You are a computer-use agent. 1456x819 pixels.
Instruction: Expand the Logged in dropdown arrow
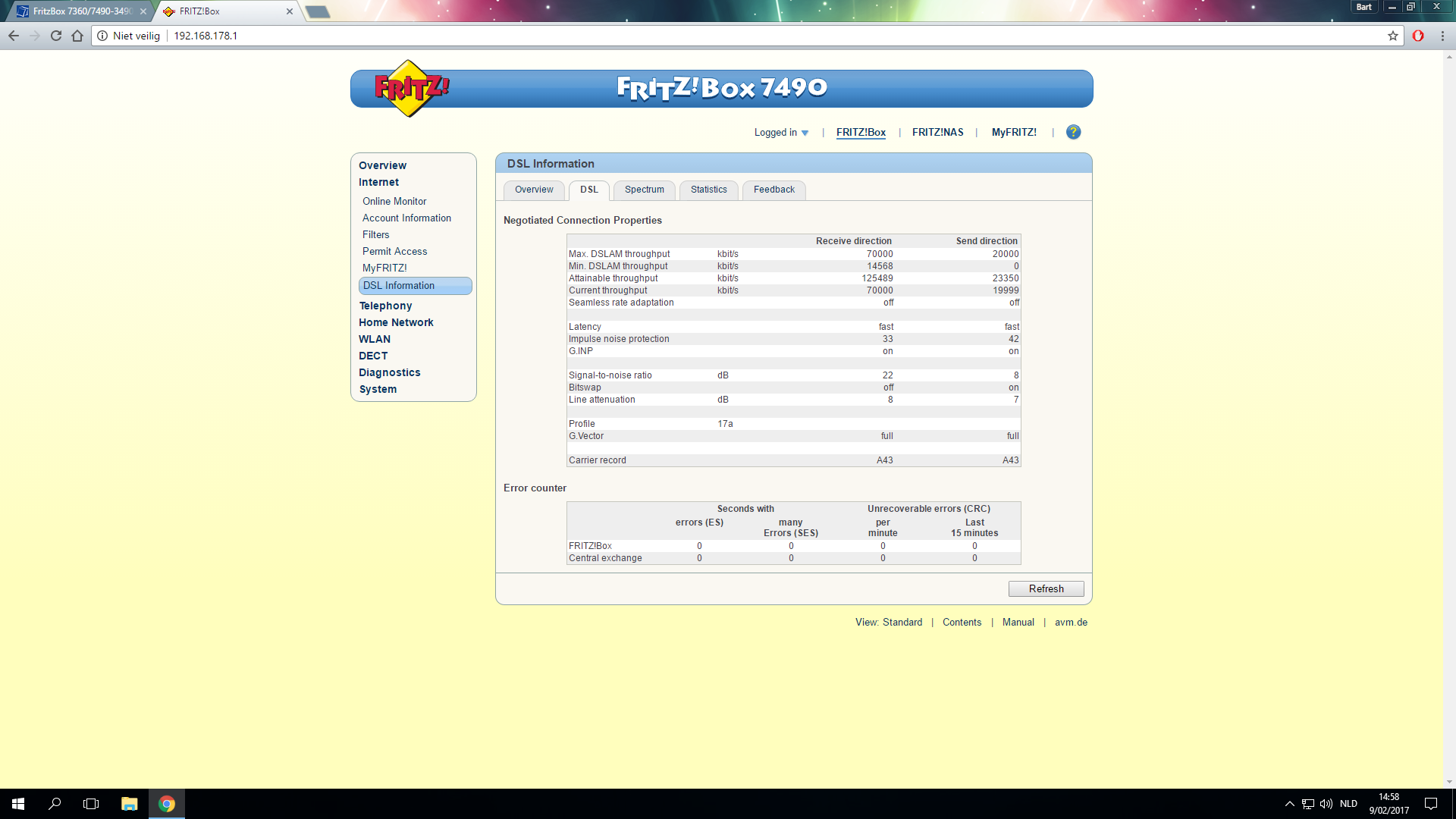tap(805, 133)
